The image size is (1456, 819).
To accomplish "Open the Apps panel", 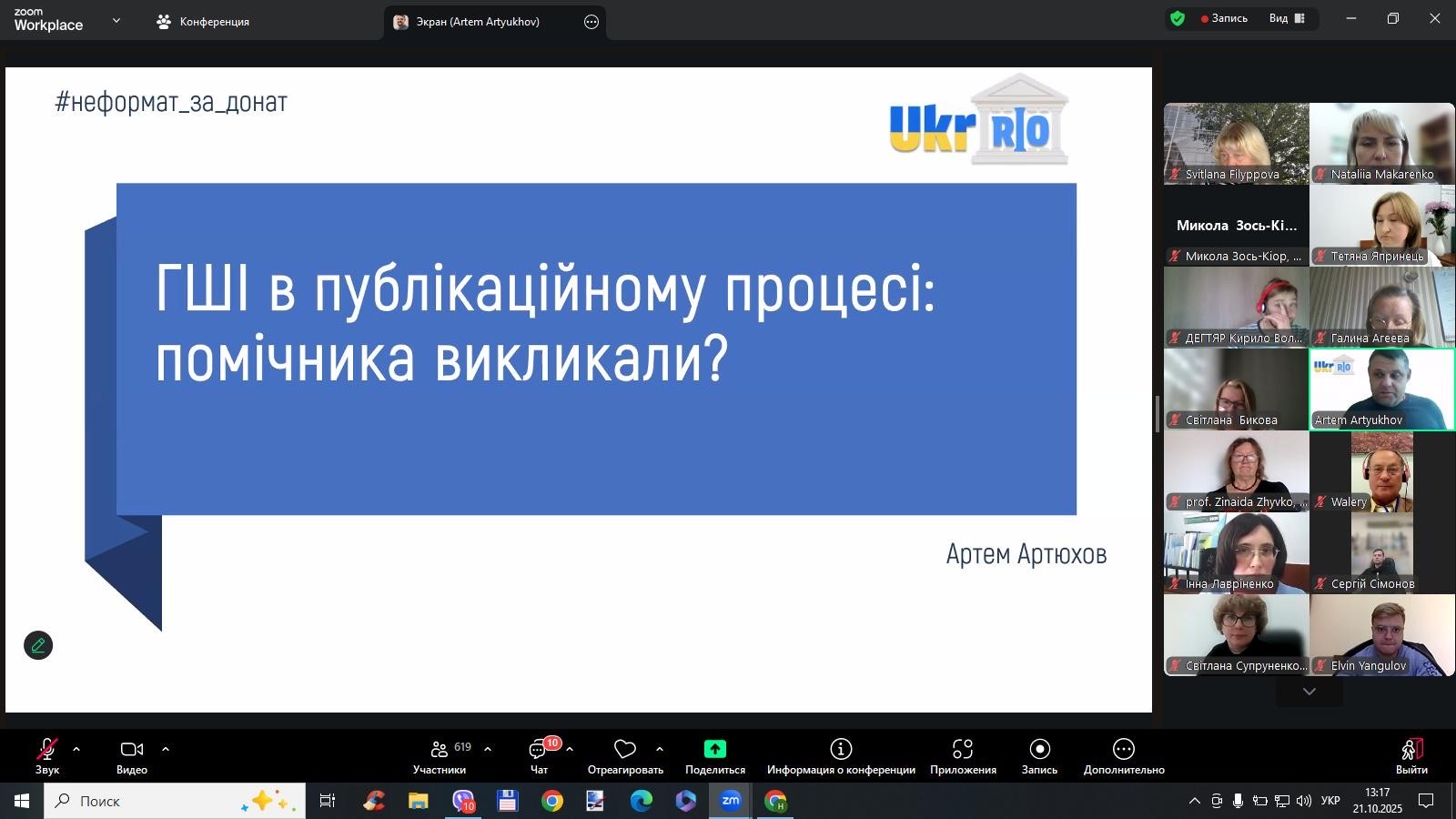I will (963, 756).
